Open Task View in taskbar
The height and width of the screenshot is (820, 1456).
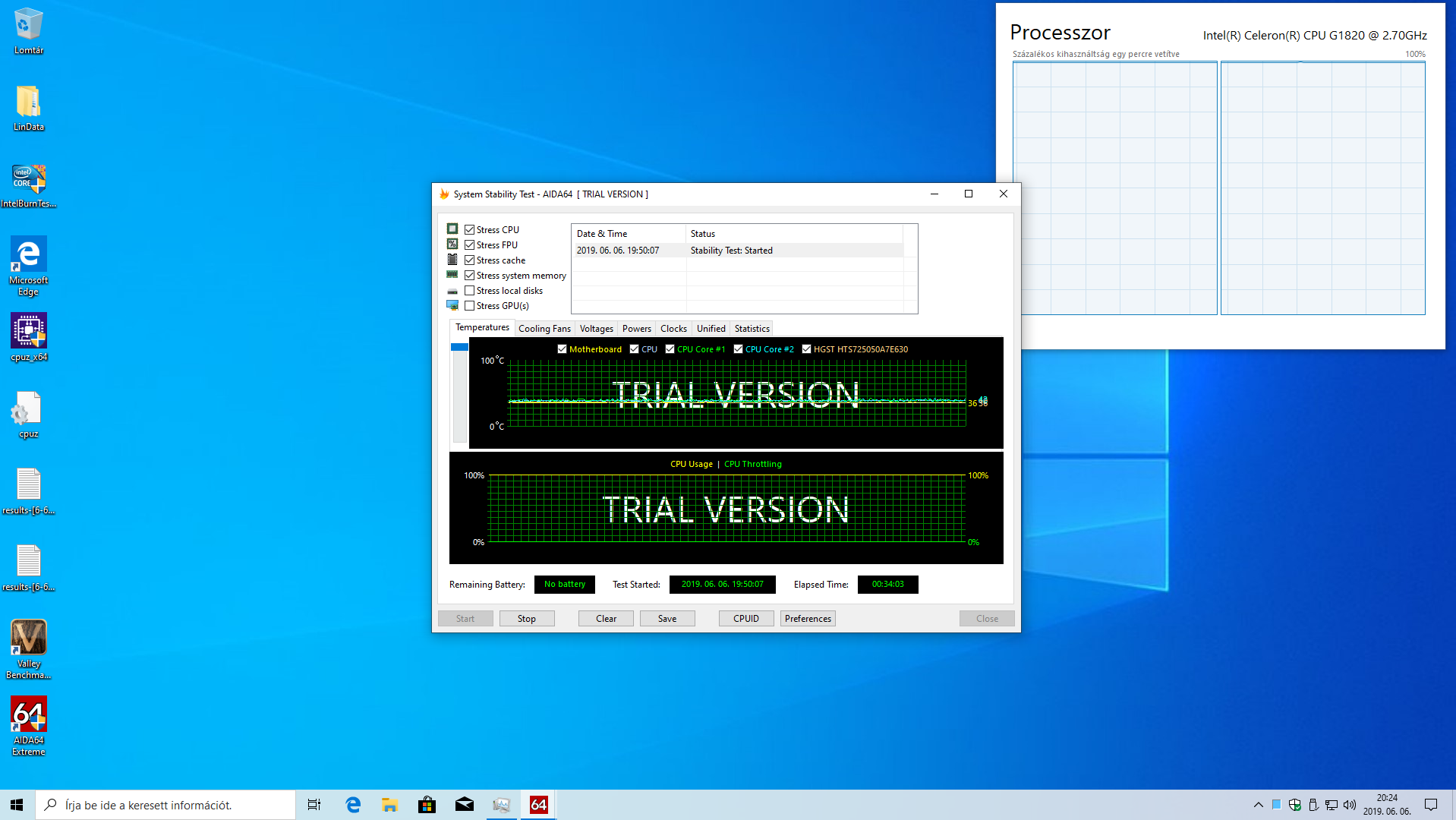click(314, 805)
